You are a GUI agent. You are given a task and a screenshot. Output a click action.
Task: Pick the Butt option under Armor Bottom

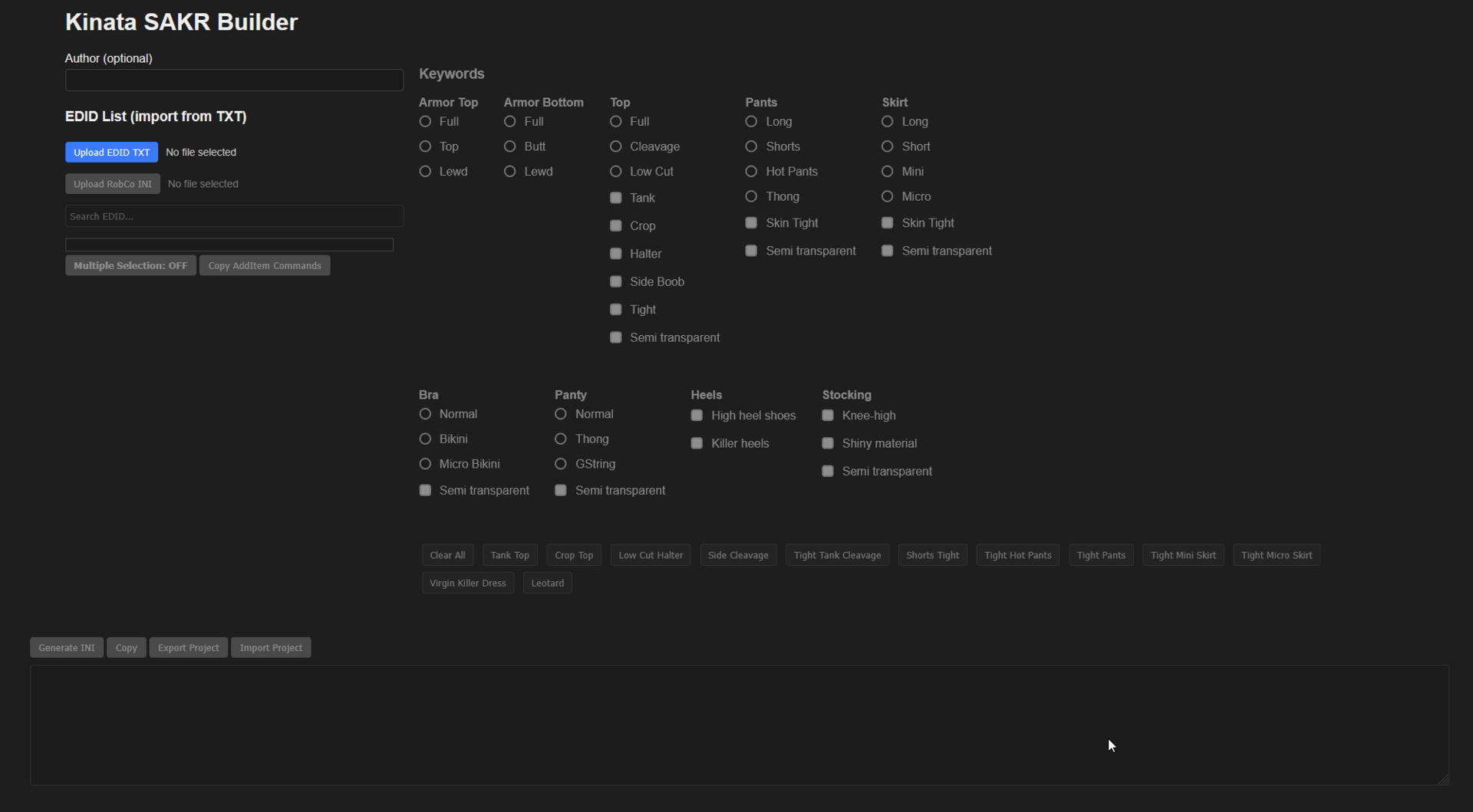509,146
